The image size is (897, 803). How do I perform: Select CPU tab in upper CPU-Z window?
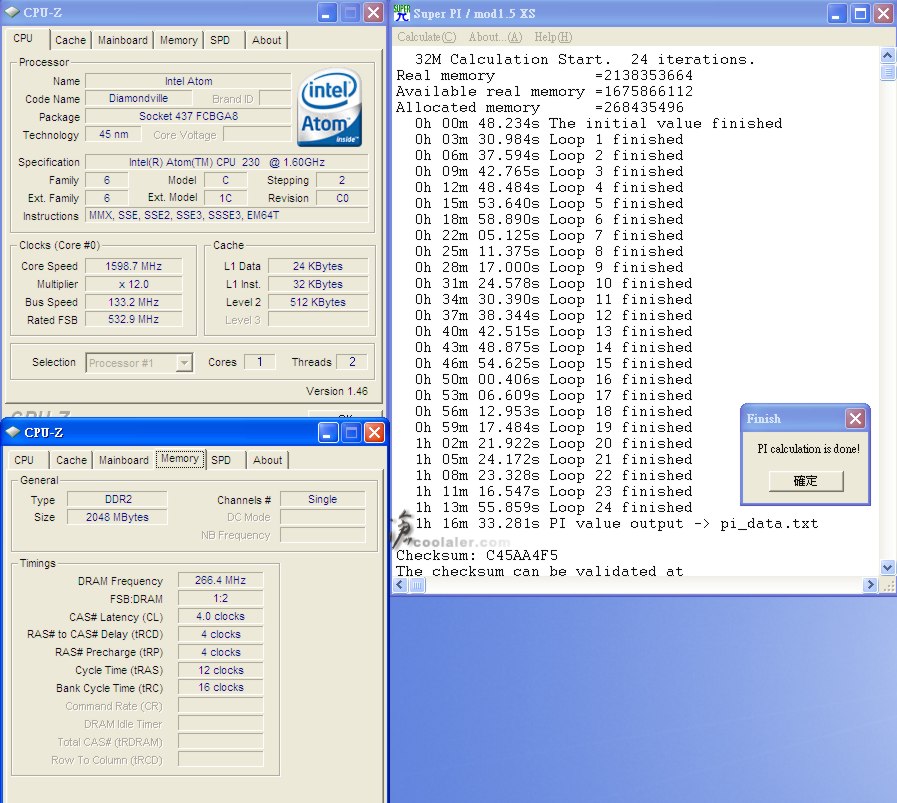click(23, 38)
